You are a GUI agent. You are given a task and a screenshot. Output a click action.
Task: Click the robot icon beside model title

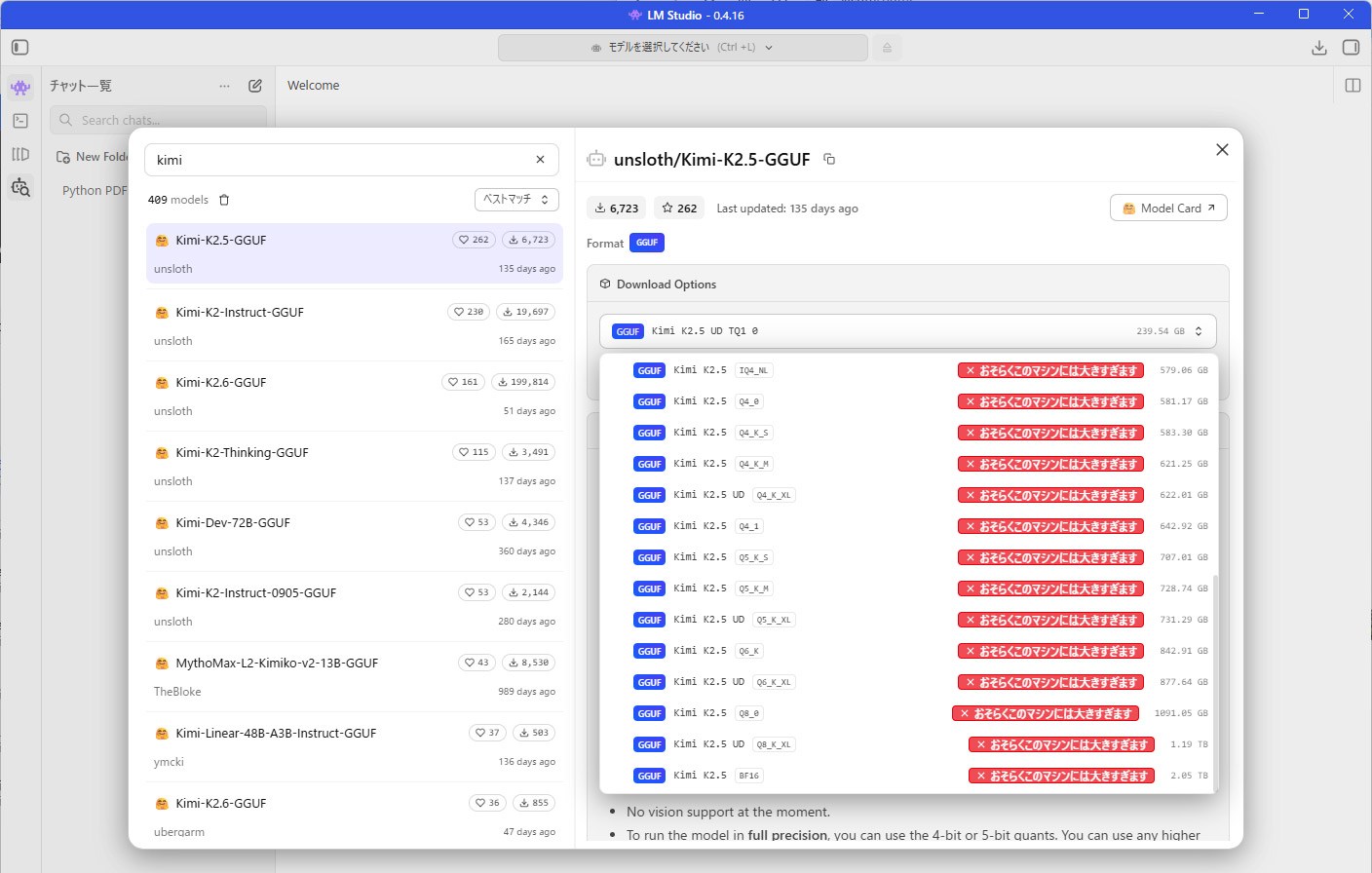596,159
